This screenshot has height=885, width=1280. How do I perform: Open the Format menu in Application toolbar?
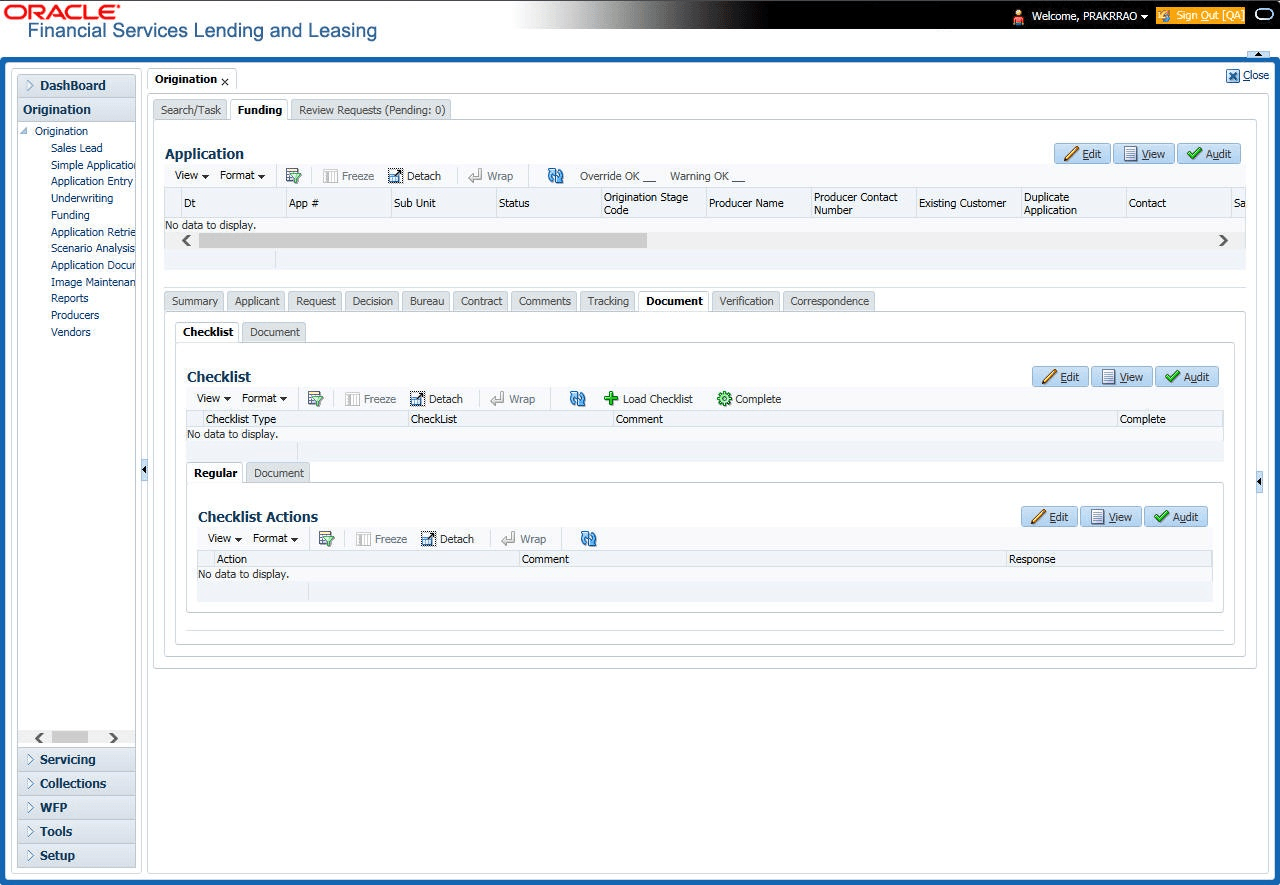pos(243,176)
